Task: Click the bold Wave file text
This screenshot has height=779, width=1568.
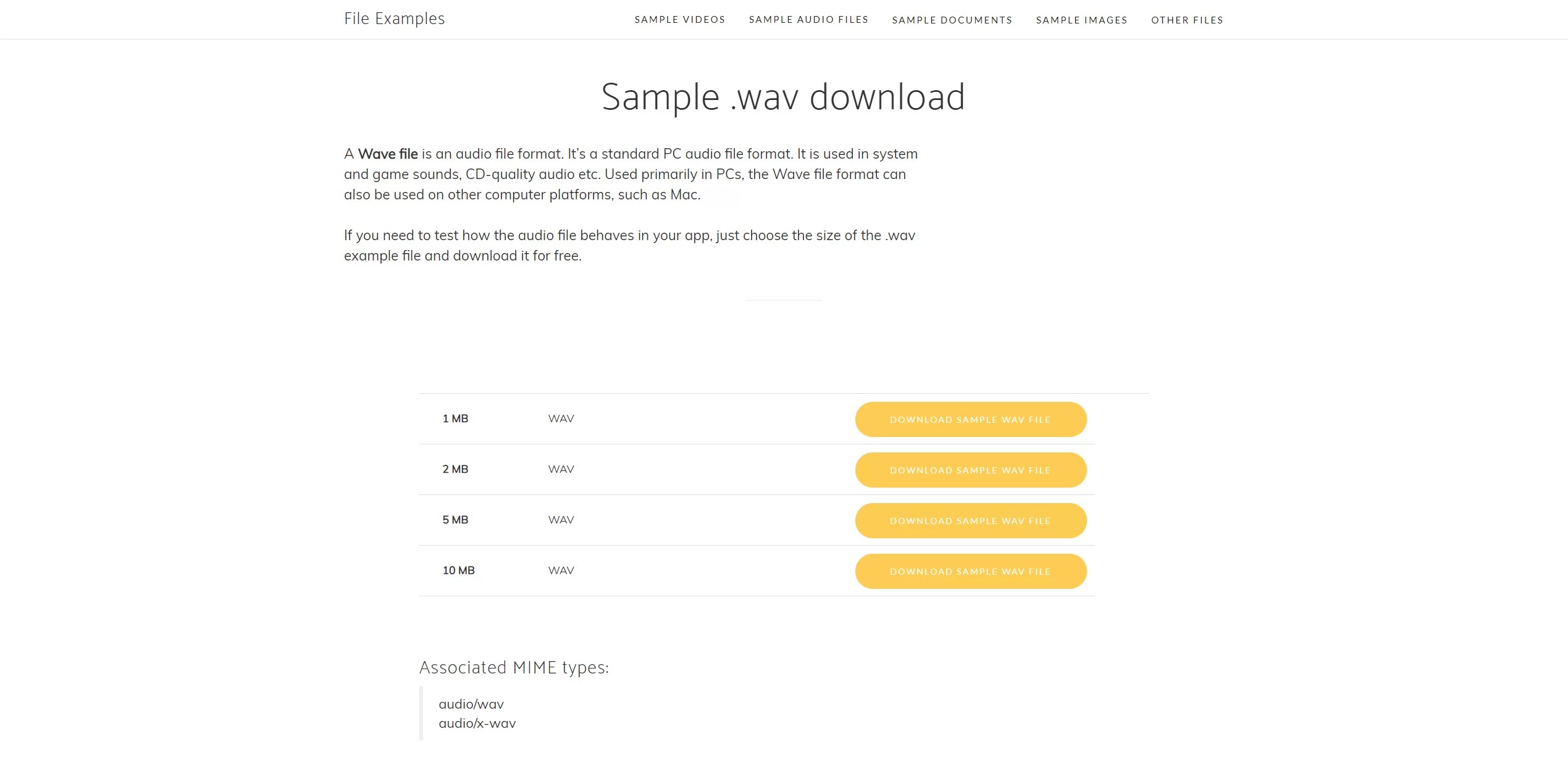Action: click(x=388, y=154)
